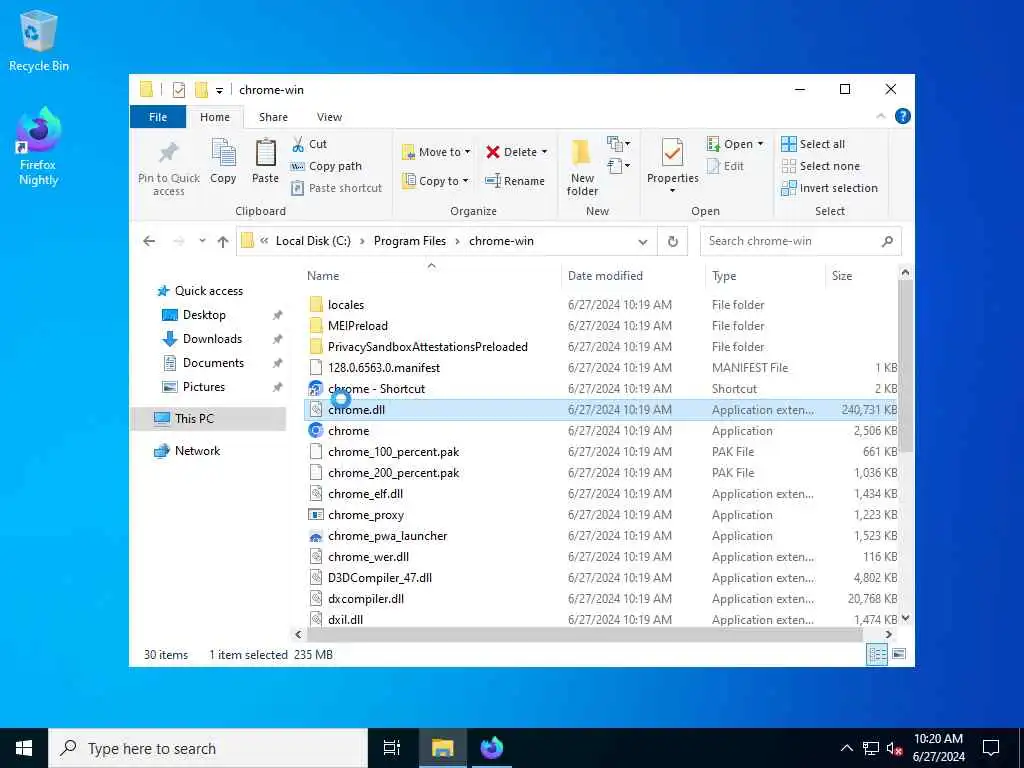The height and width of the screenshot is (768, 1024).
Task: Expand the Delete dropdown arrow
Action: coord(544,152)
